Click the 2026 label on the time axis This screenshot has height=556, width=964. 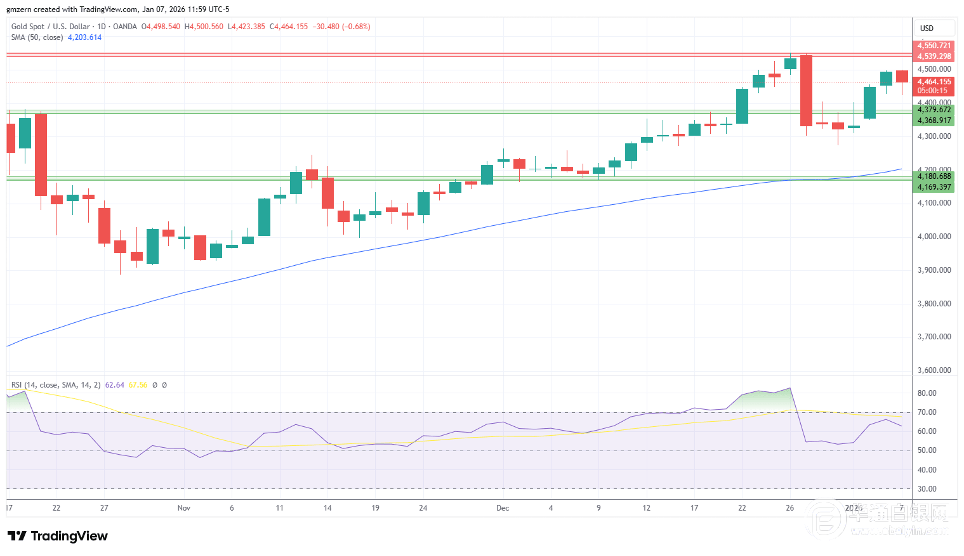pyautogui.click(x=852, y=508)
